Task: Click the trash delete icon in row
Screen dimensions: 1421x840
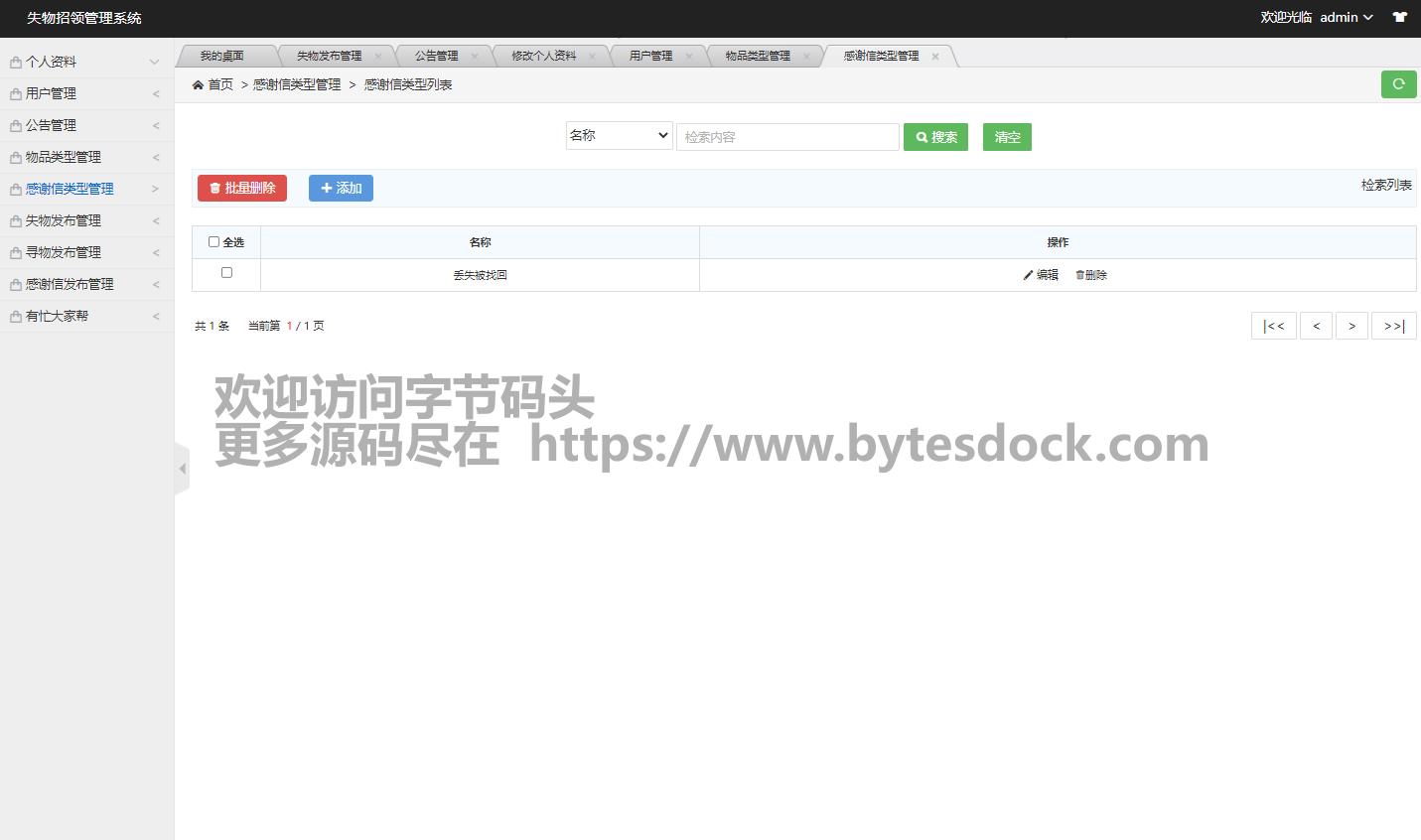Action: 1079,275
